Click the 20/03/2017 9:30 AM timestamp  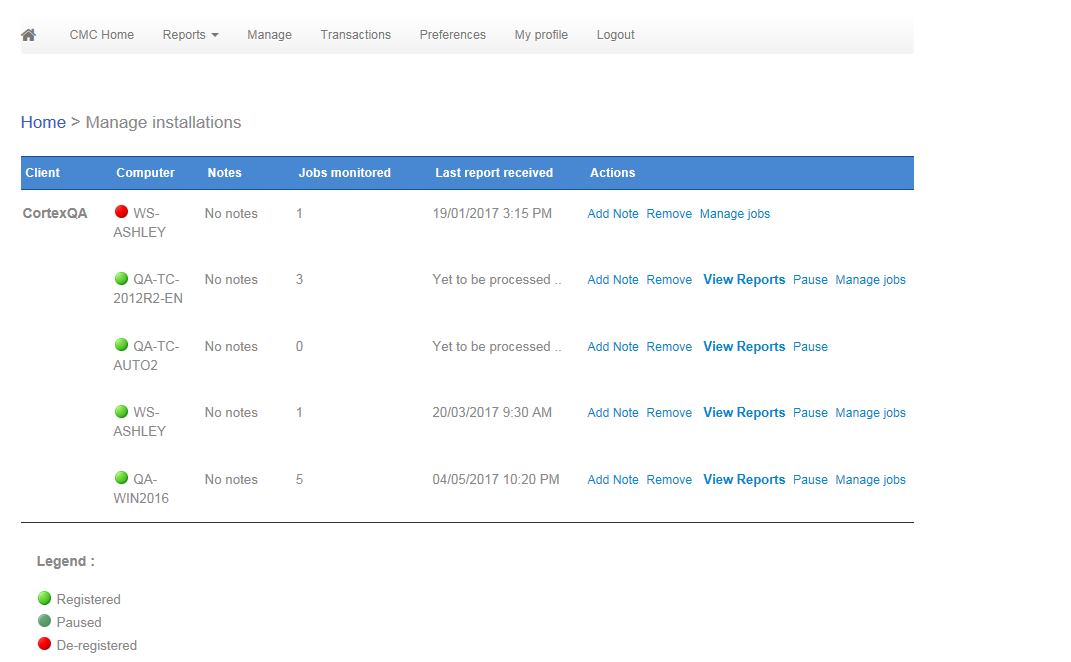(492, 413)
